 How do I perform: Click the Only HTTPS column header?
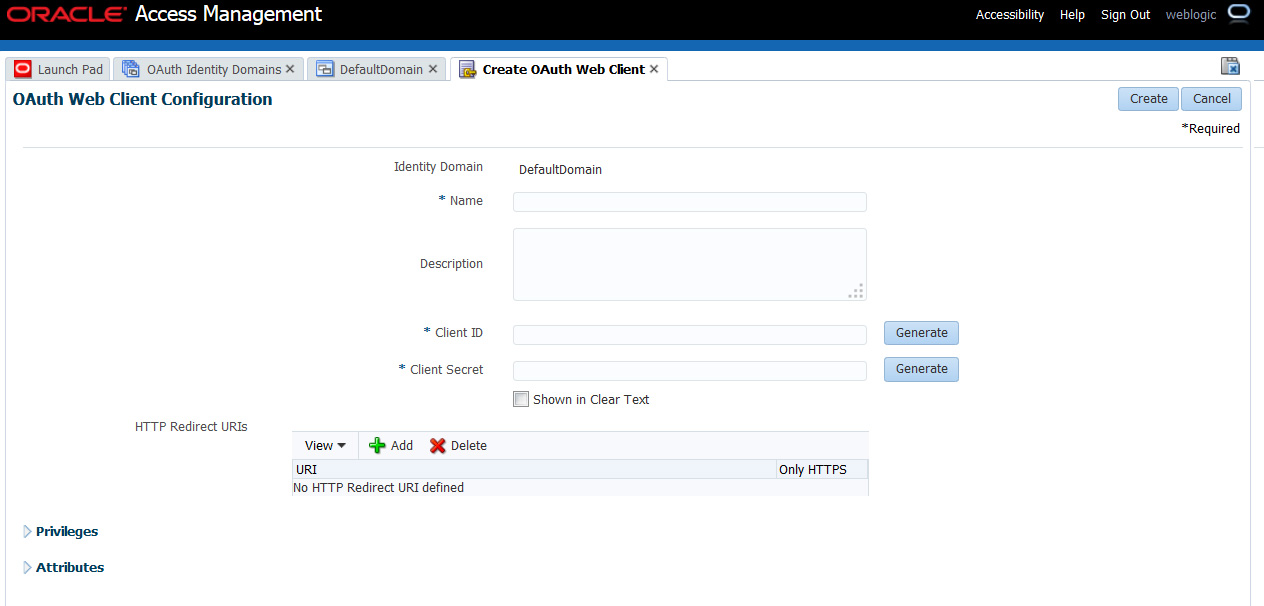point(822,469)
